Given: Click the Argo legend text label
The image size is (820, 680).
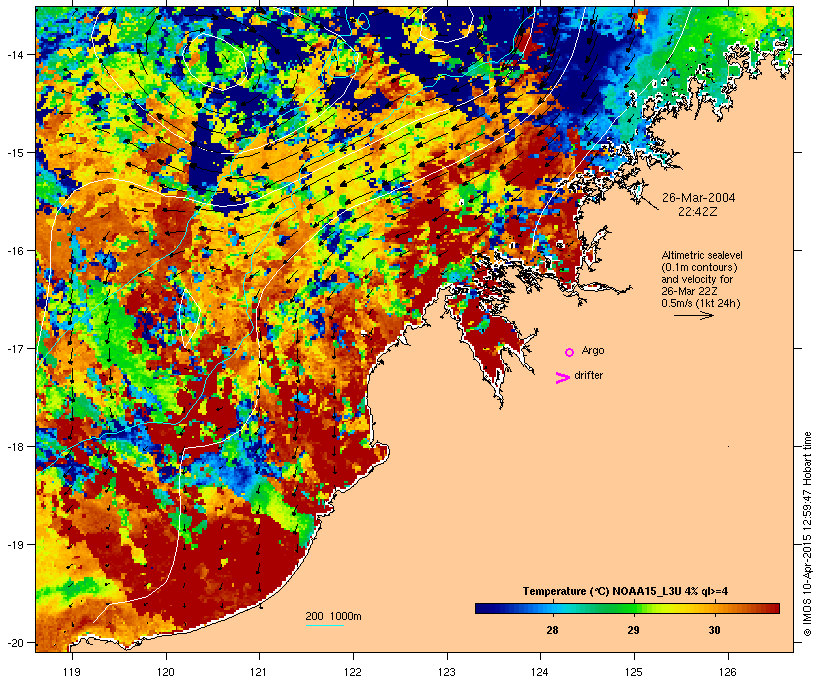Looking at the screenshot, I should click(593, 350).
